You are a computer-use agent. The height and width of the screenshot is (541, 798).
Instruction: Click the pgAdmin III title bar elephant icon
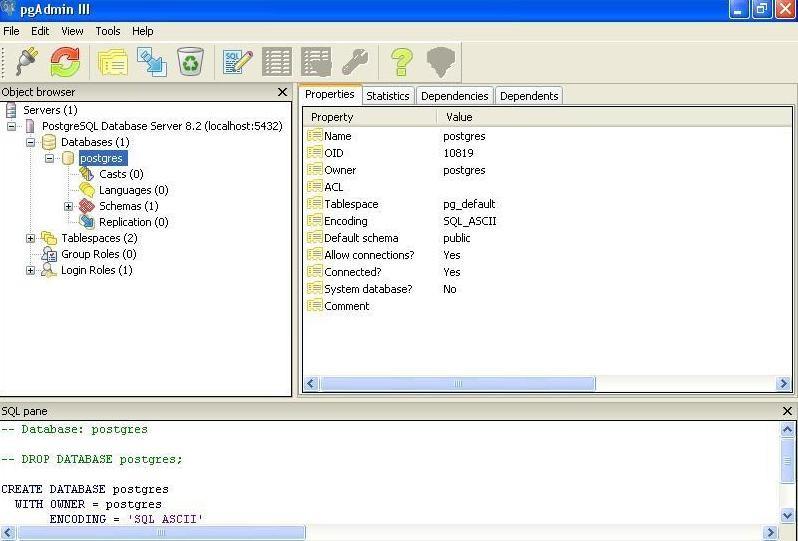(8, 9)
